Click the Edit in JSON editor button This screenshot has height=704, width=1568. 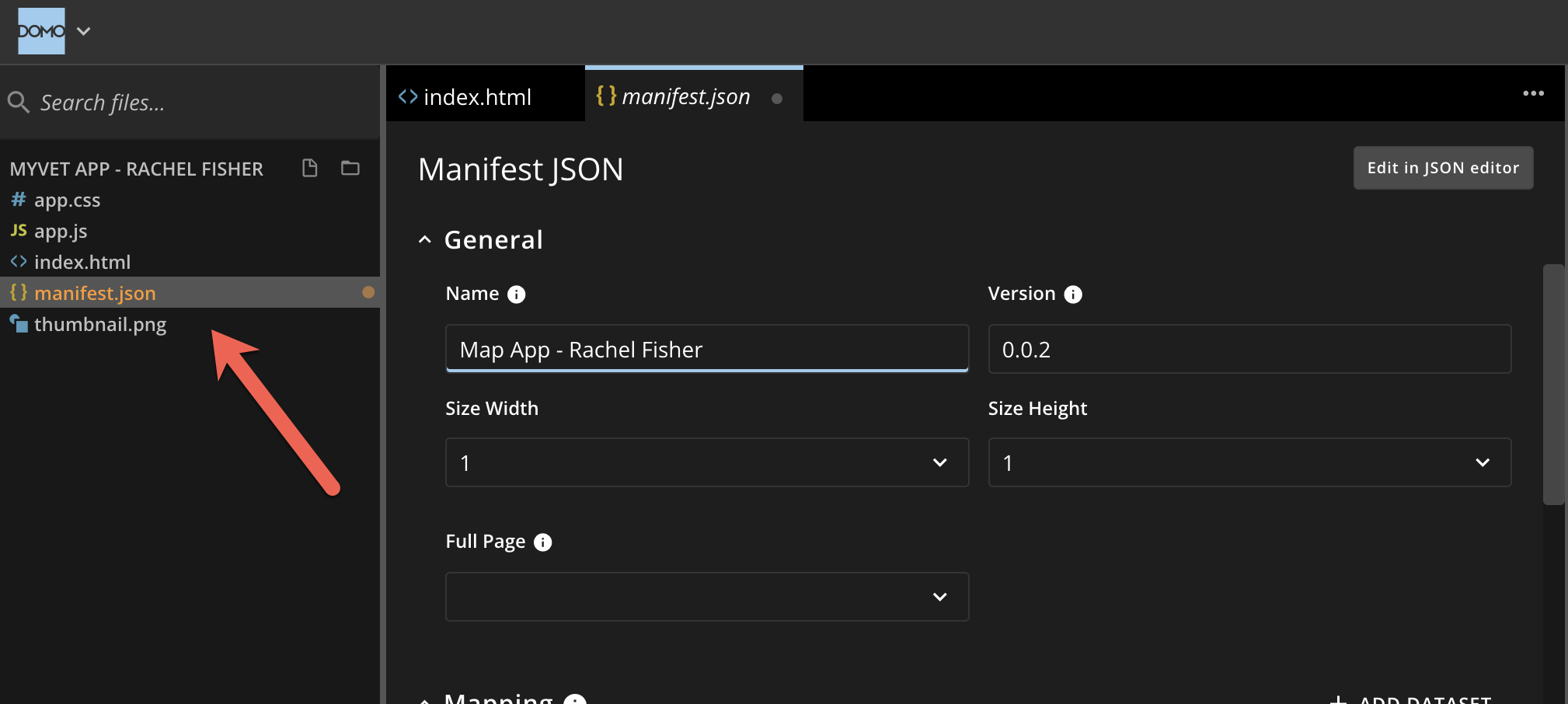[1442, 167]
